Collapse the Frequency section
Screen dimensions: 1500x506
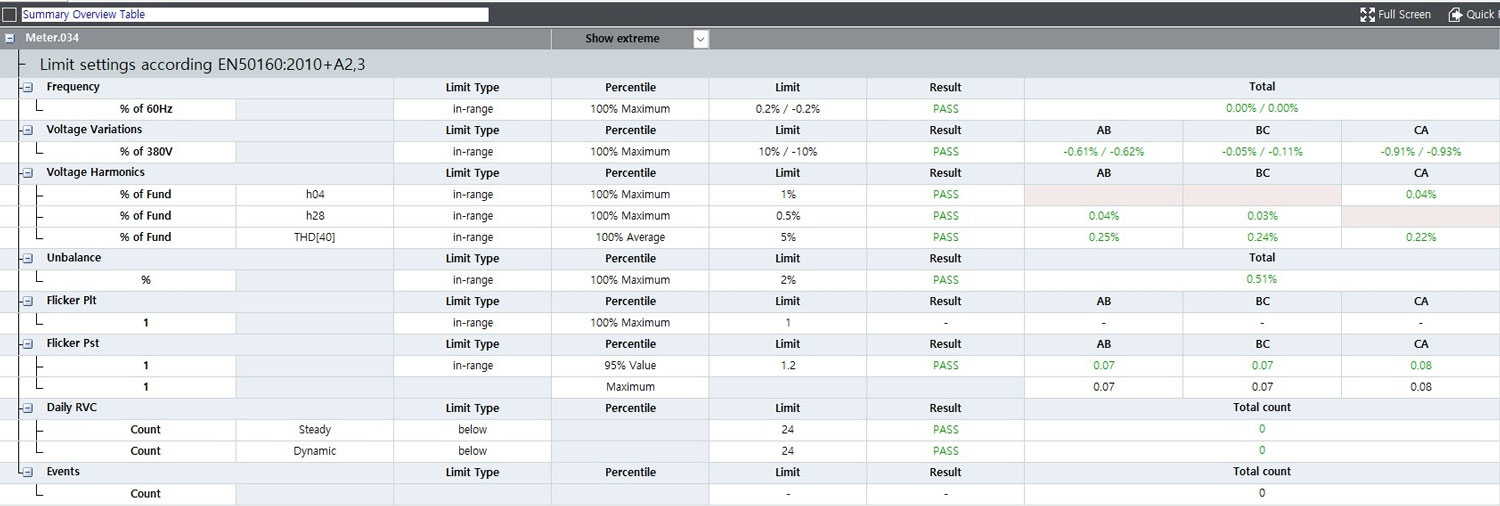[28, 88]
